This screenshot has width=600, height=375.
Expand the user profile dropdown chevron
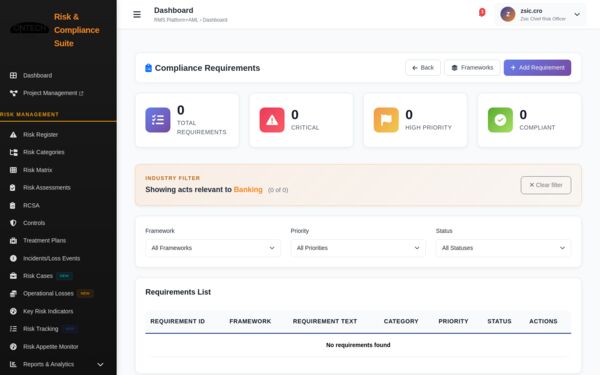pos(577,15)
